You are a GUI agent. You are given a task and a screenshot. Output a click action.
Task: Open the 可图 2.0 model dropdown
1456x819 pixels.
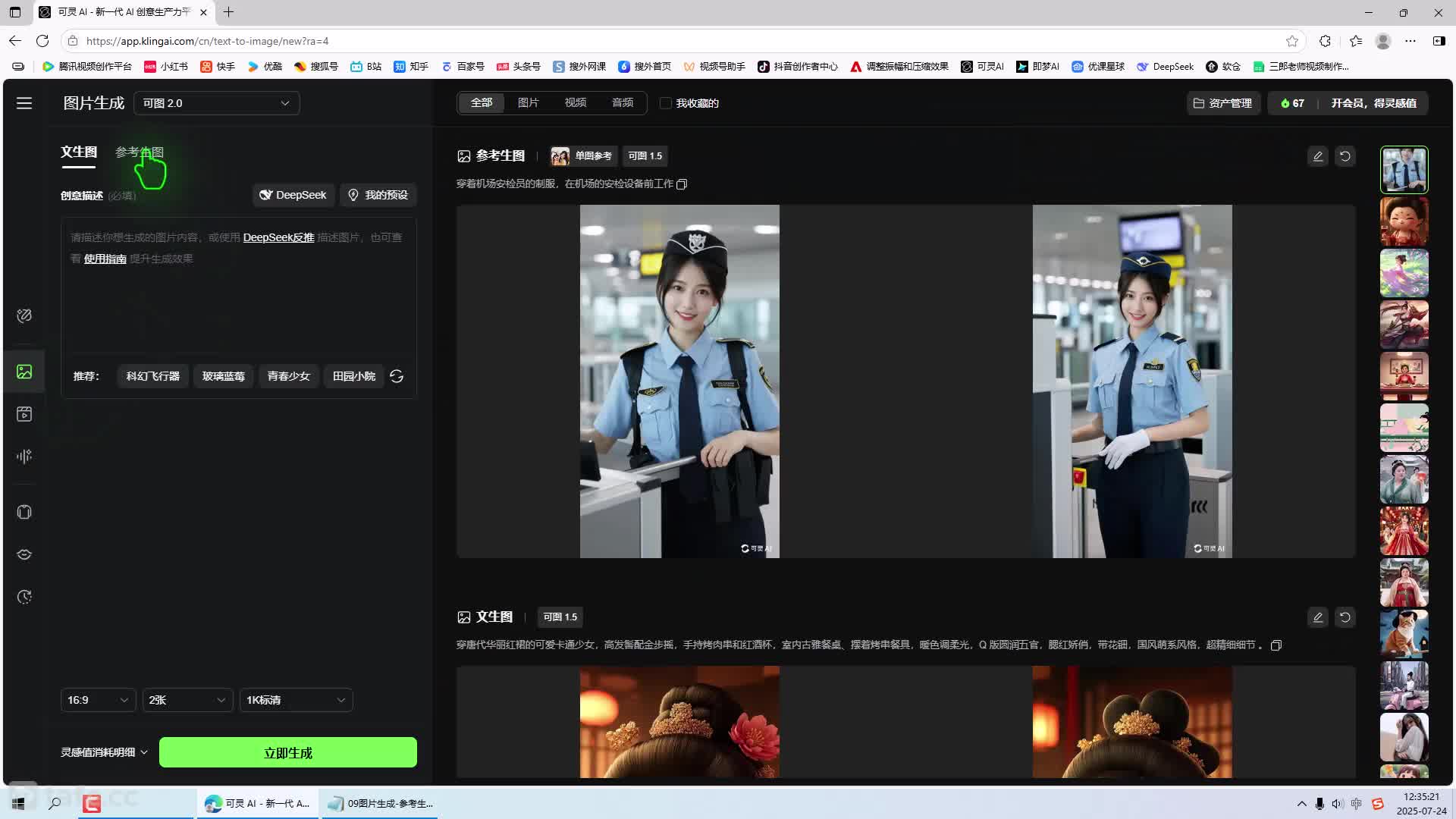[x=217, y=103]
